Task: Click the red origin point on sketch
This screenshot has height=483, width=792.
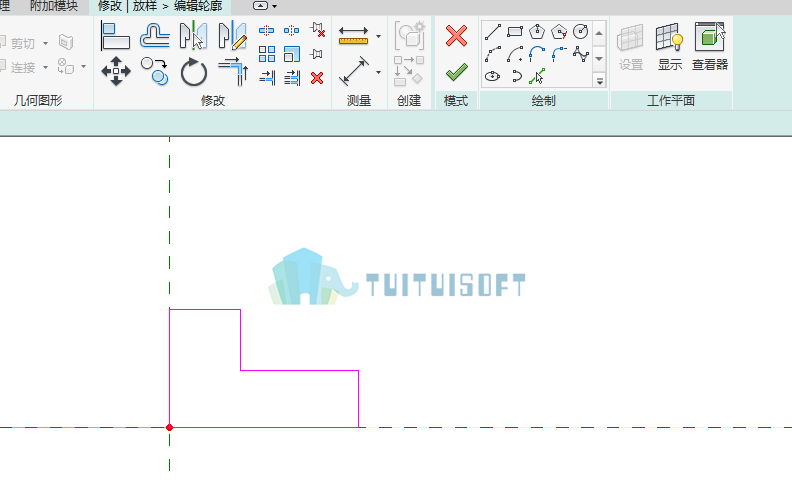Action: tap(170, 427)
